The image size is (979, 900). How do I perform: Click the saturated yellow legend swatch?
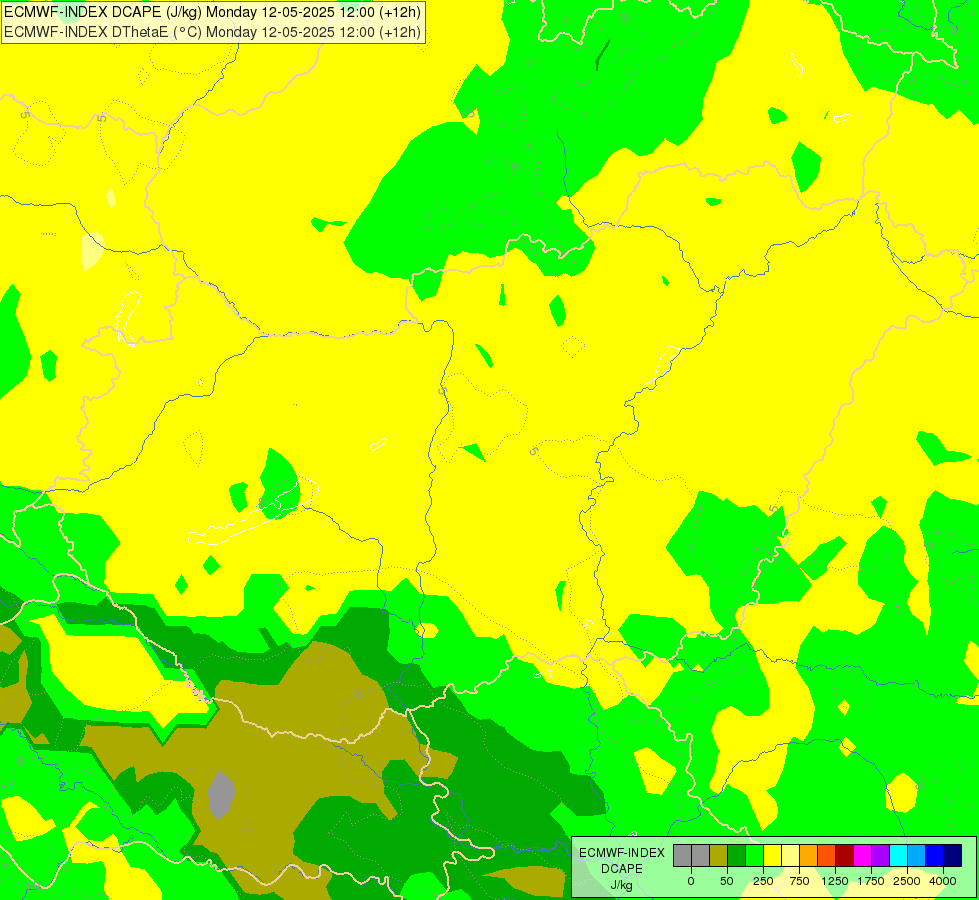click(x=772, y=855)
